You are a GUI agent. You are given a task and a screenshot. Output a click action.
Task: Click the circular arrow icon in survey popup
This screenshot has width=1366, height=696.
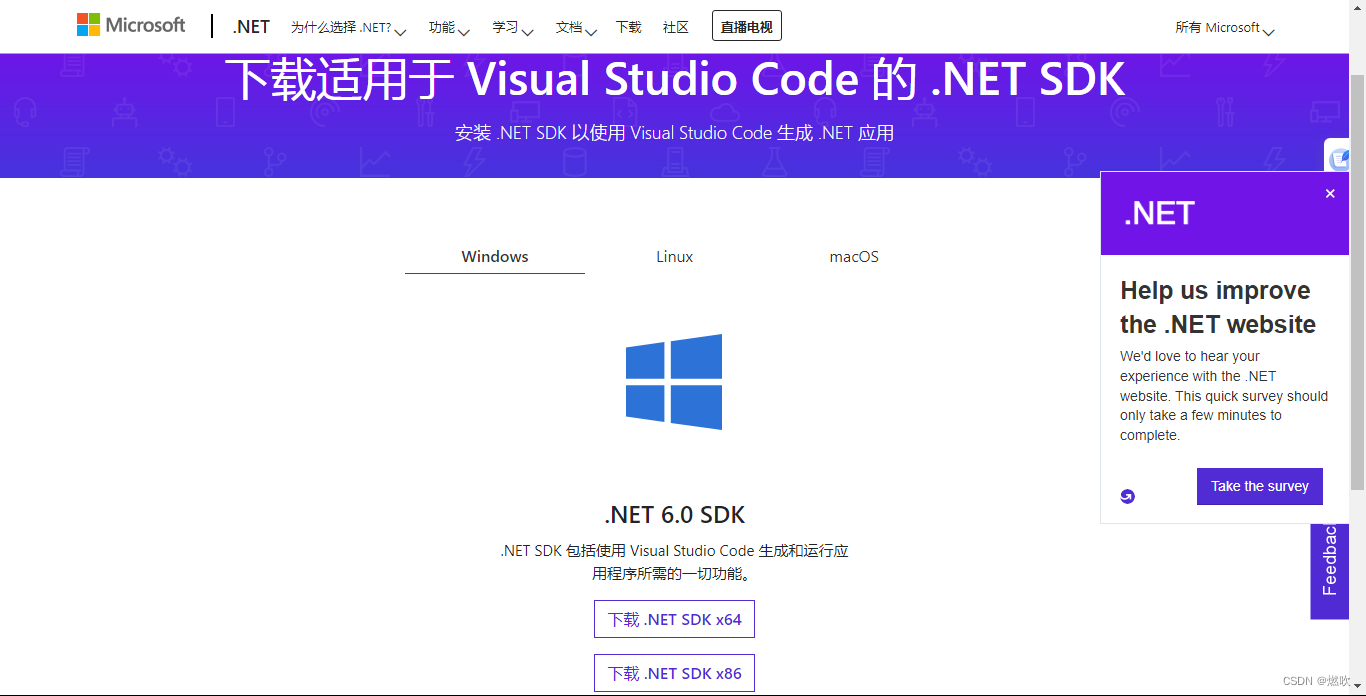click(1128, 496)
